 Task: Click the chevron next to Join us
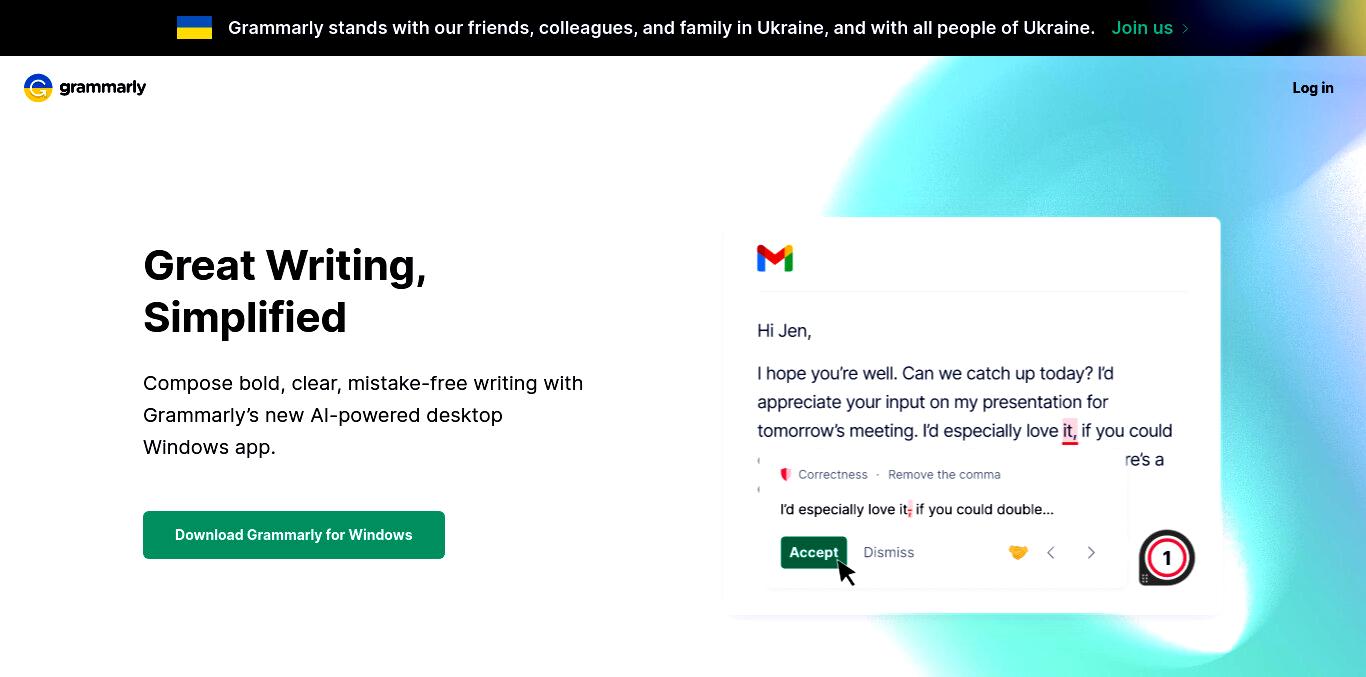pos(1185,28)
